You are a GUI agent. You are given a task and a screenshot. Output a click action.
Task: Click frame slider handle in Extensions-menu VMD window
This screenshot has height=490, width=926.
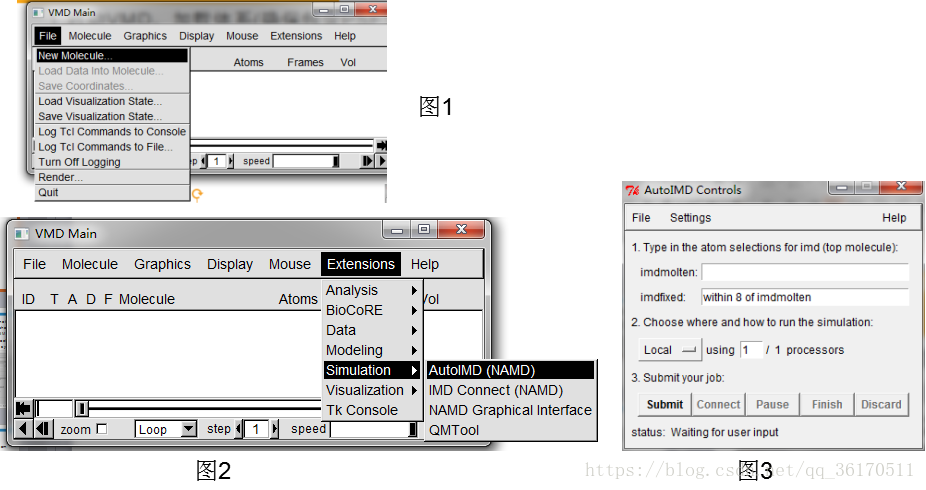(x=81, y=408)
